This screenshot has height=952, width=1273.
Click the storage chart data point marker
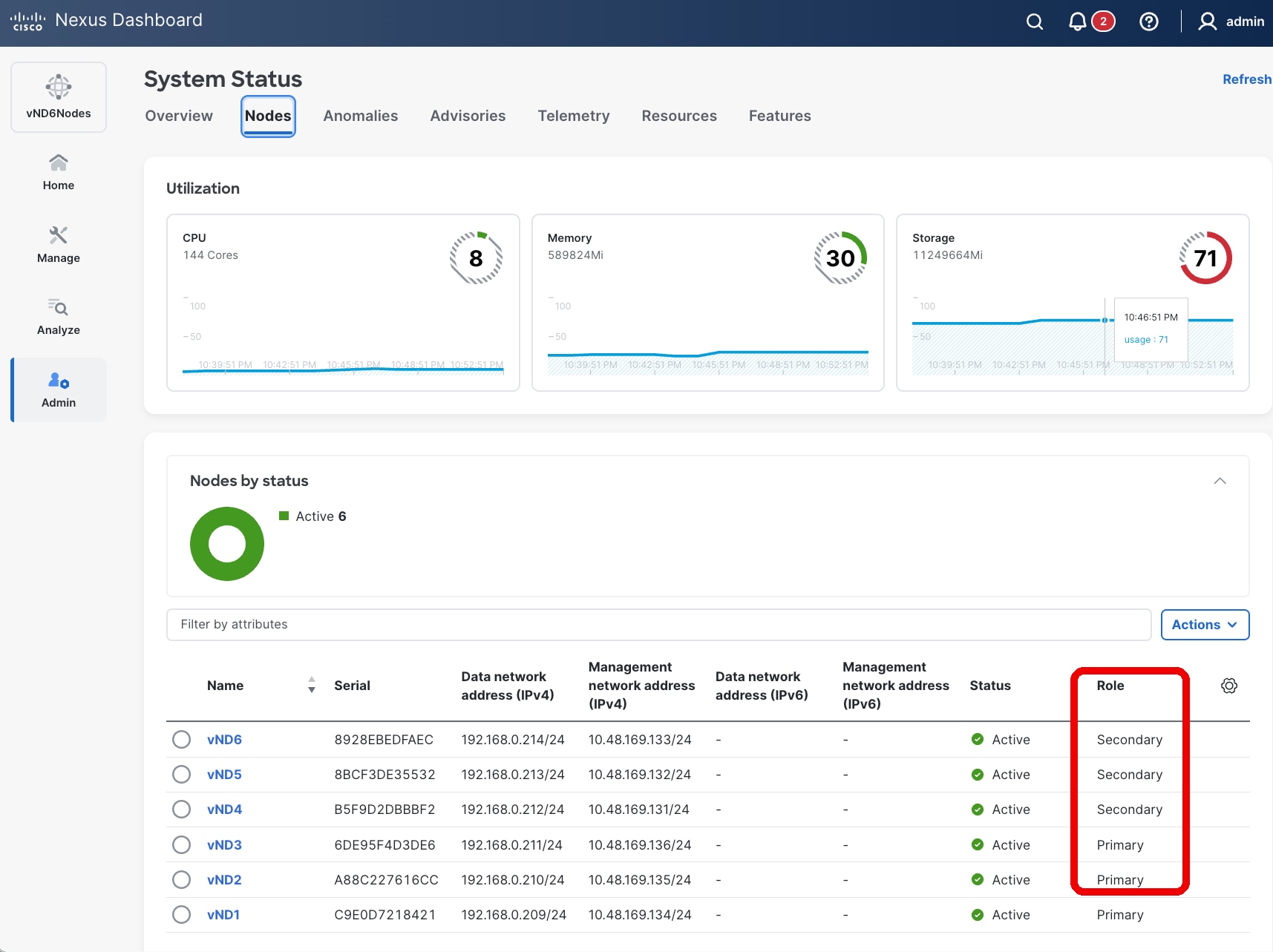(x=1105, y=320)
